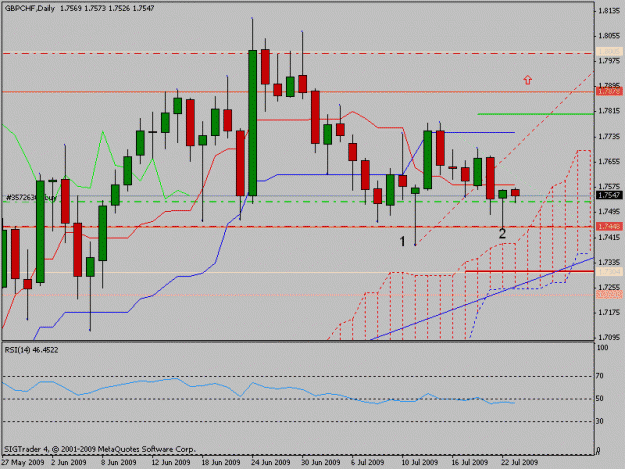Click the 2 Jun 2009 date label
The width and height of the screenshot is (625, 469).
point(69,463)
